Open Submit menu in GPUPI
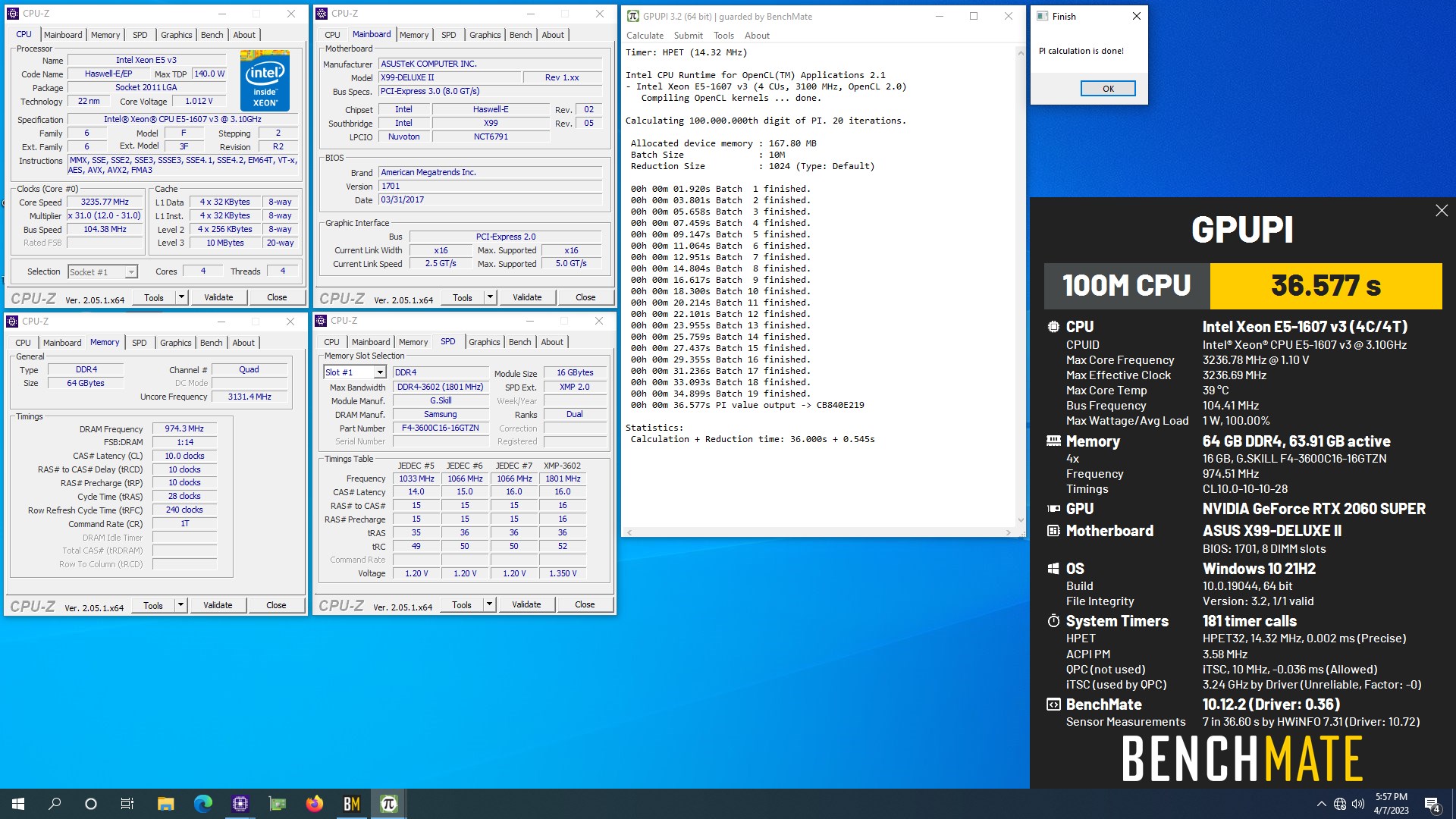 (689, 36)
